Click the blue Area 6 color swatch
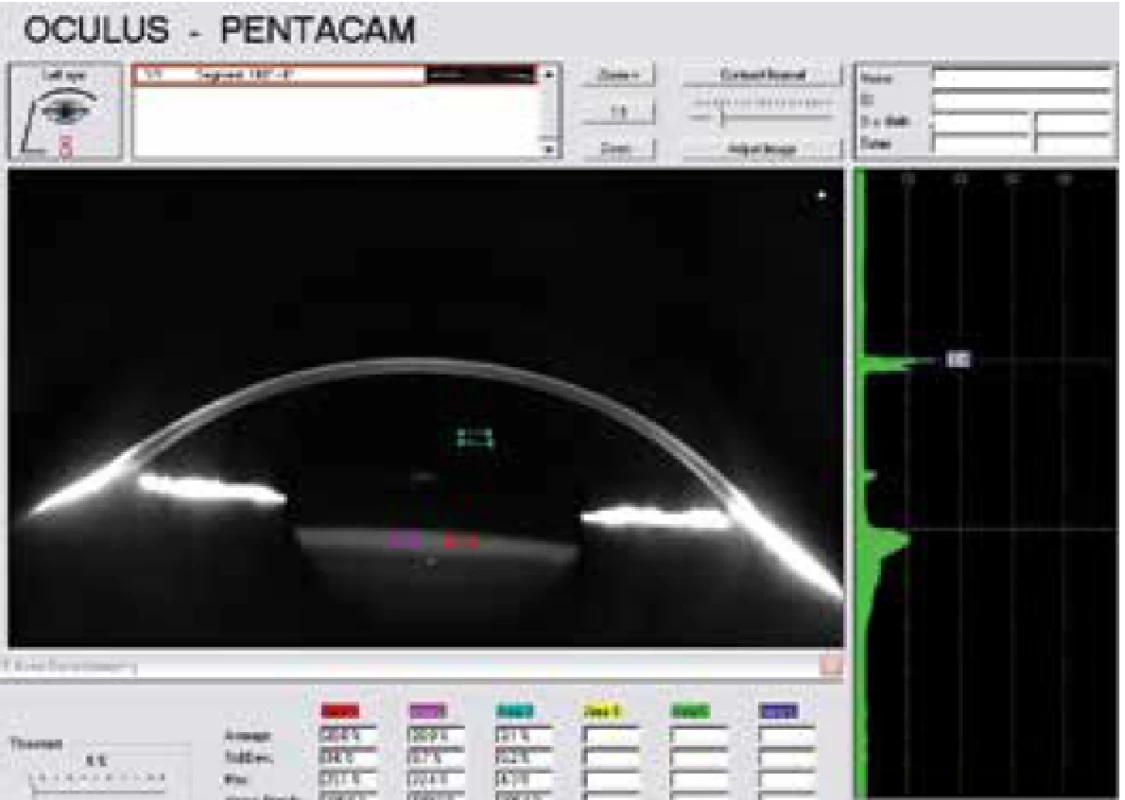The height and width of the screenshot is (800, 1125). pyautogui.click(x=778, y=711)
